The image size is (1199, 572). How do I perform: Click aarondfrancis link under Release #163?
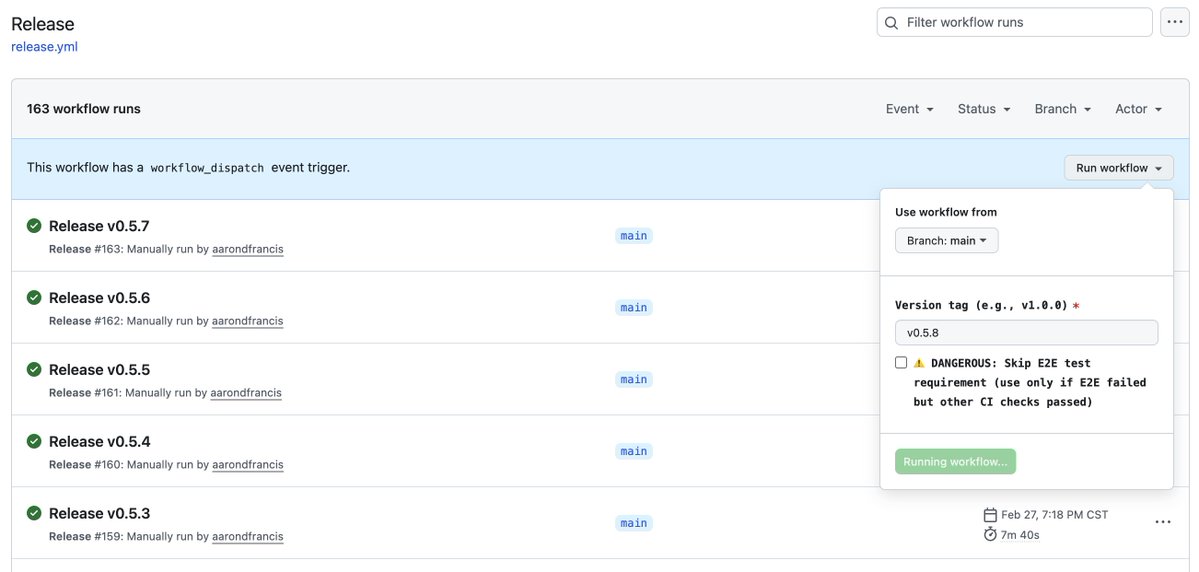point(248,249)
